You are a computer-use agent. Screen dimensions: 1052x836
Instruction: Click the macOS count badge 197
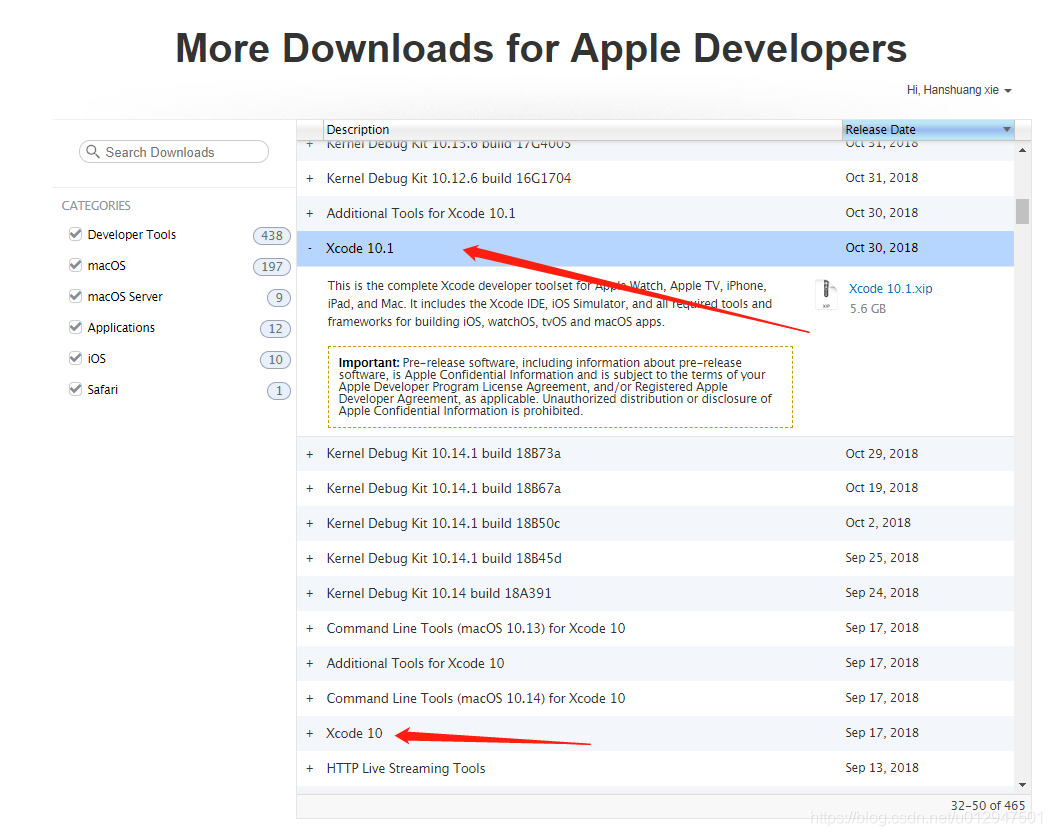[272, 266]
